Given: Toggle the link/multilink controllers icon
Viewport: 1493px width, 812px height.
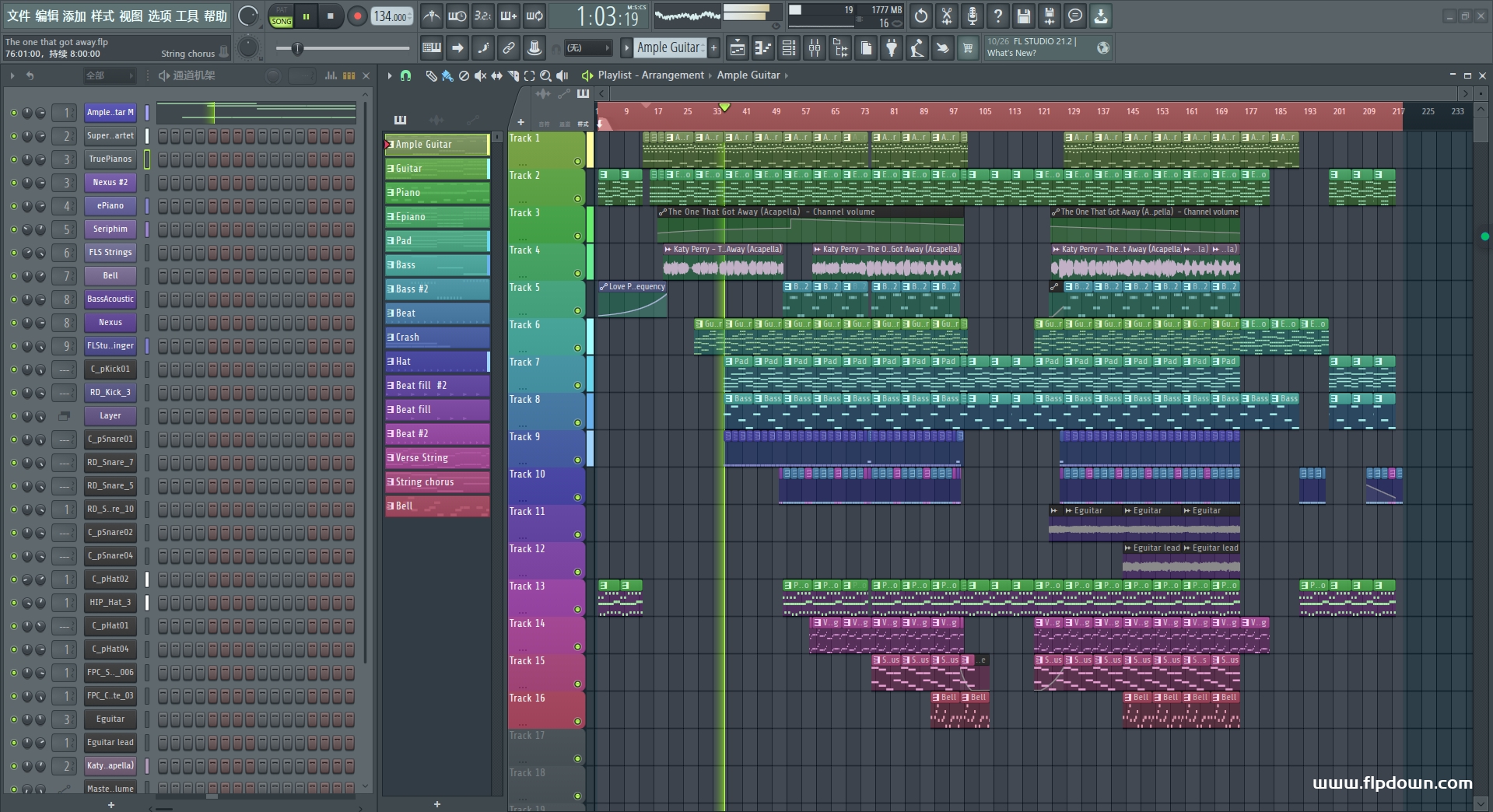Looking at the screenshot, I should pos(509,48).
